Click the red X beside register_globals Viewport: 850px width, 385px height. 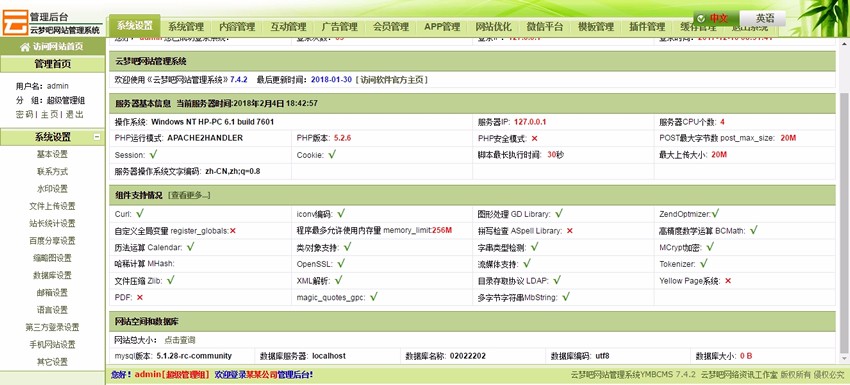click(233, 231)
